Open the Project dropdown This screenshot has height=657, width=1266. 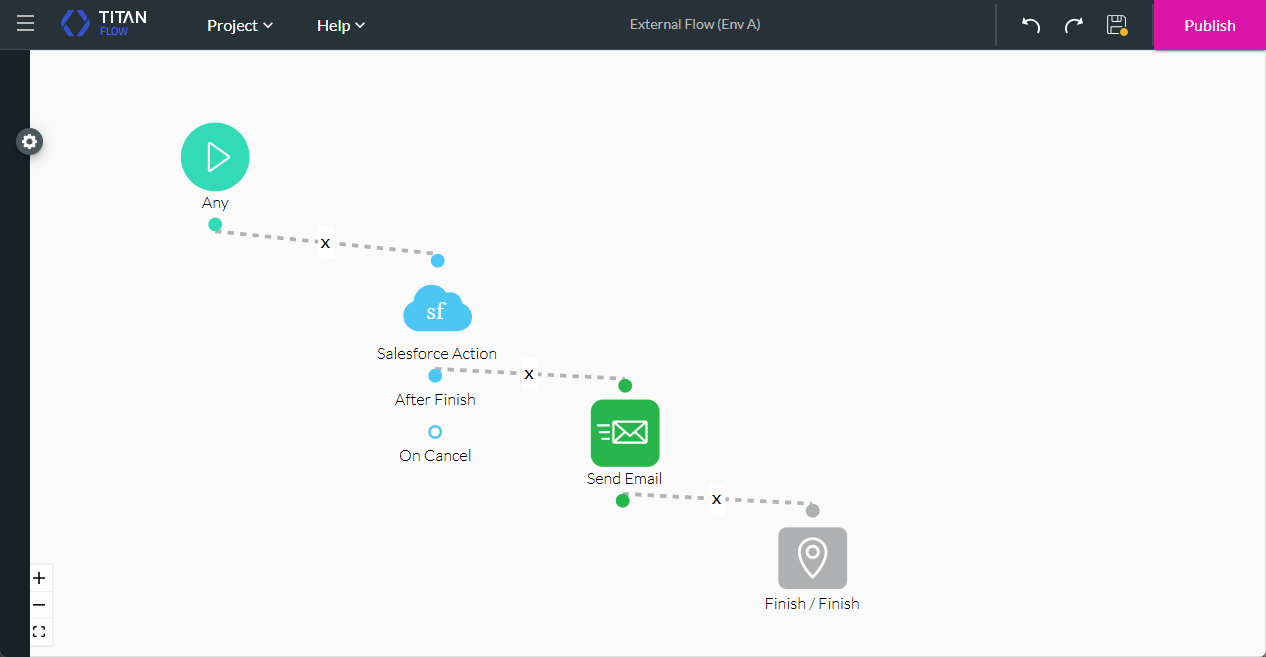tap(239, 25)
